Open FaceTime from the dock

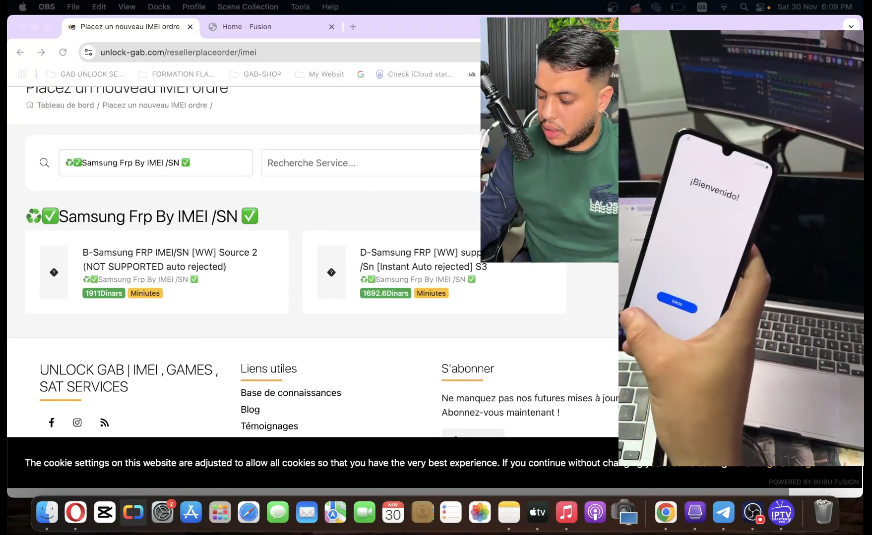(364, 512)
